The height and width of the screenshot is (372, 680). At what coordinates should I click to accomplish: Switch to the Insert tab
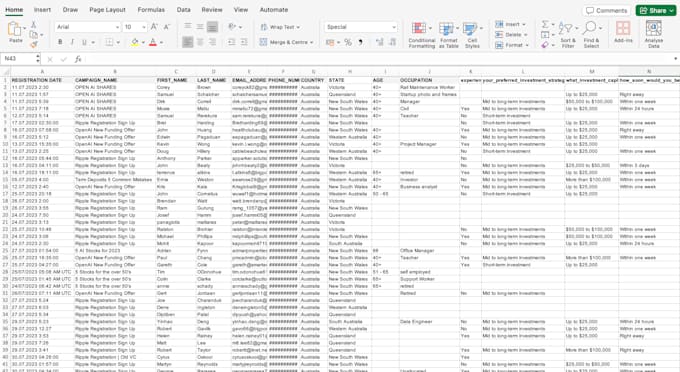(42, 10)
